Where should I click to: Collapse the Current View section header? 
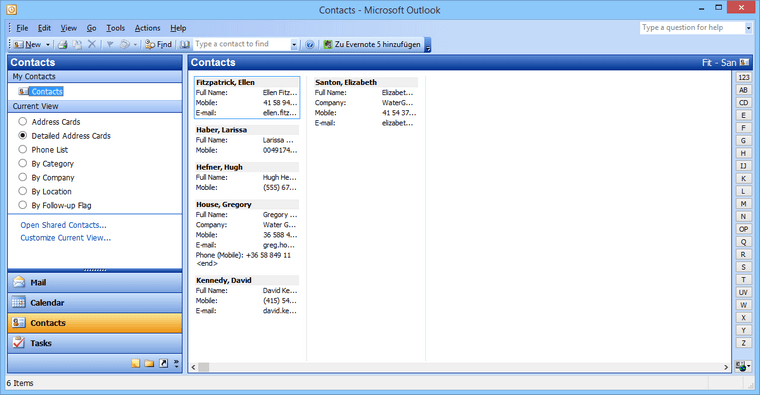point(95,106)
